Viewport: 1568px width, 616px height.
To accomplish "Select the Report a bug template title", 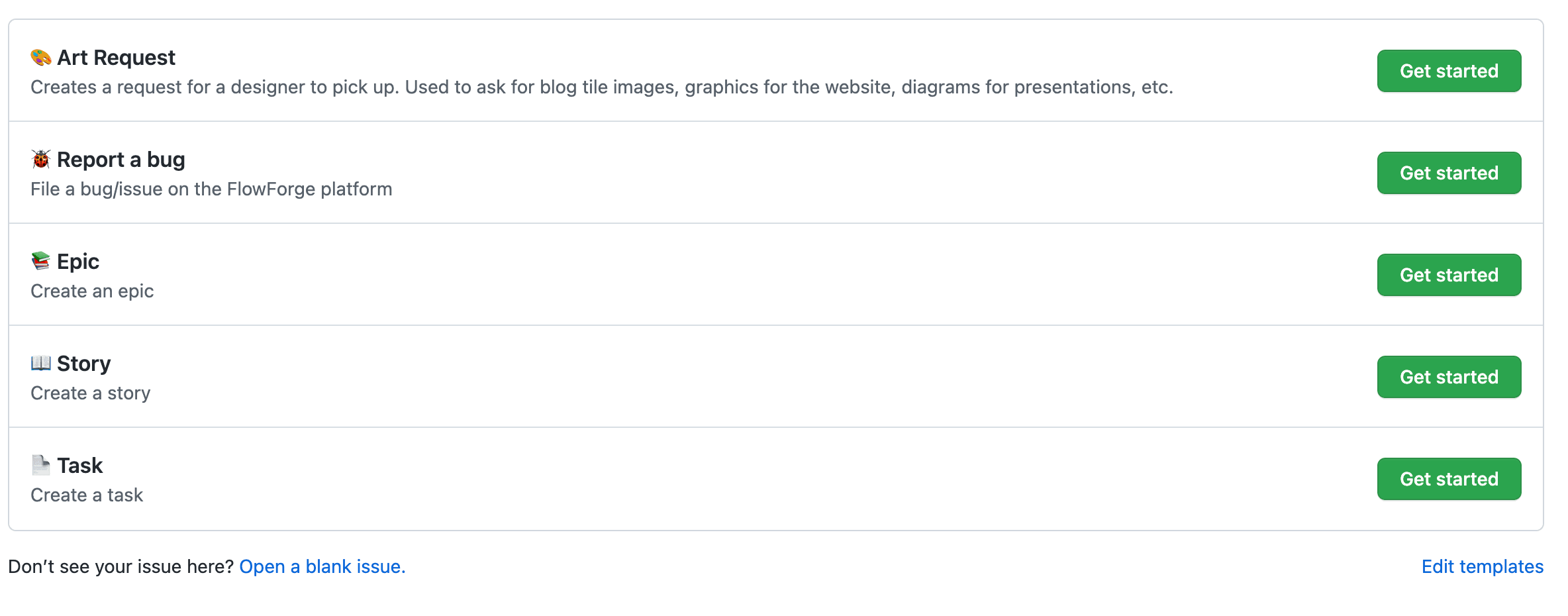I will coord(121,159).
